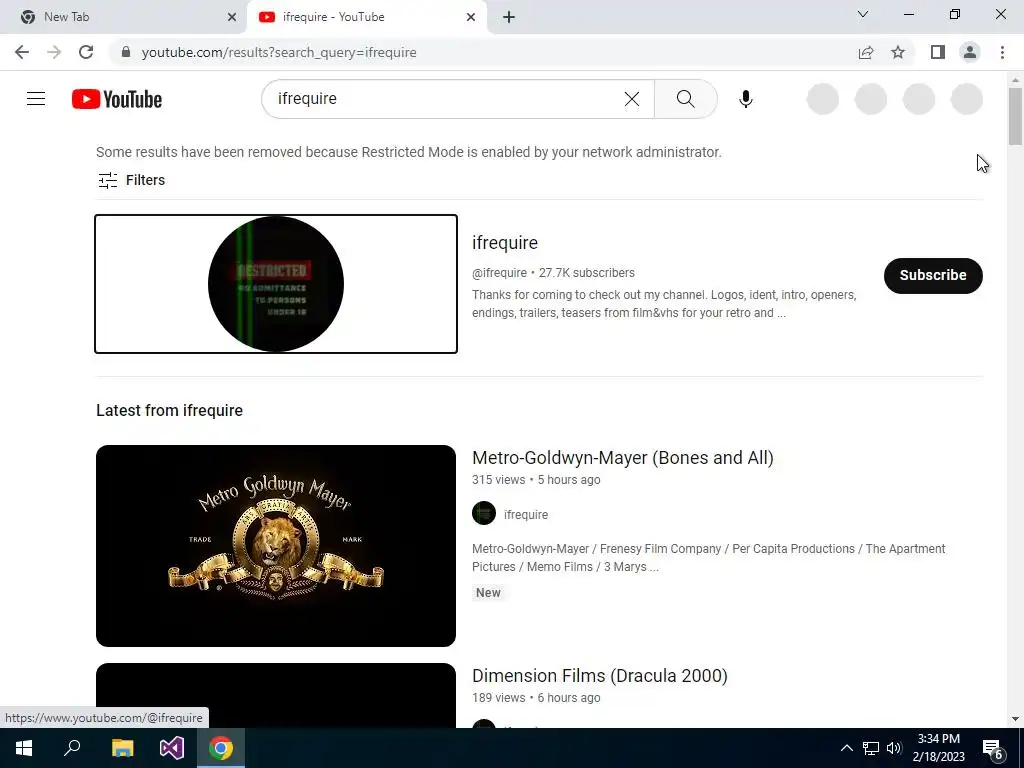Open the Chrome profile menu
This screenshot has width=1024, height=768.
pos(970,52)
